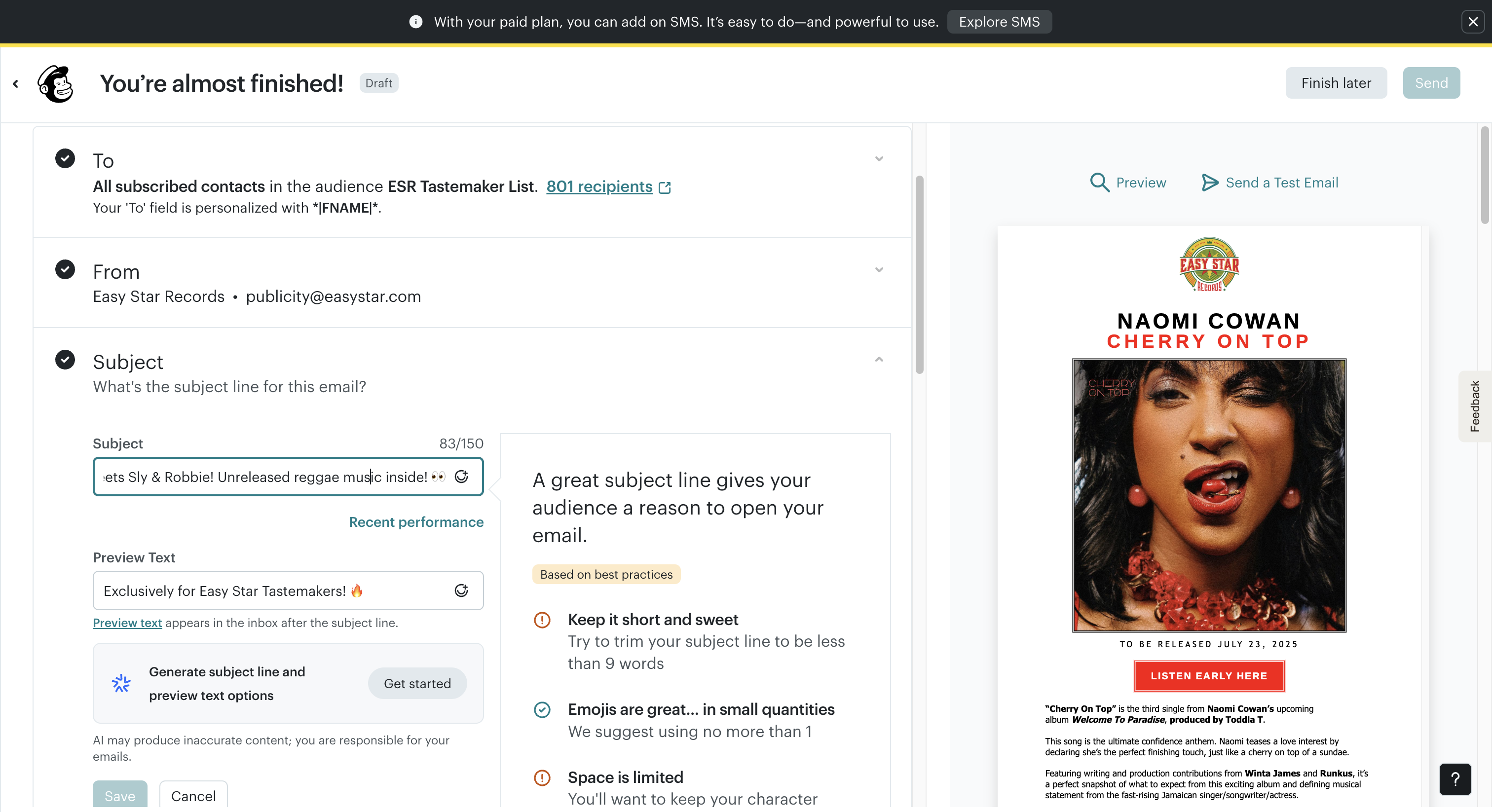
Task: Click the emoji picker icon in Subject field
Action: [x=462, y=477]
